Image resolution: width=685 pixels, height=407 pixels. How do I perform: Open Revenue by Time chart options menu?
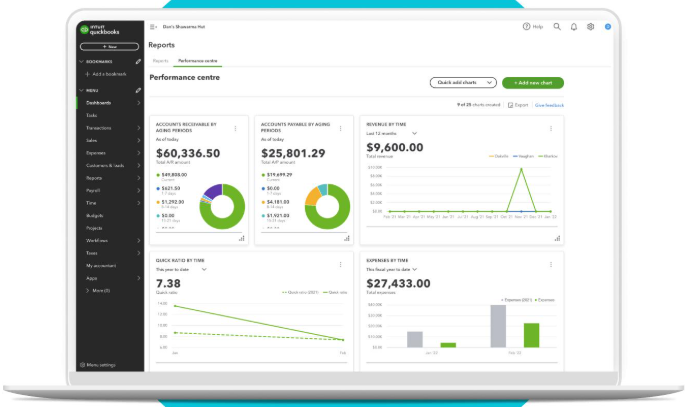pyautogui.click(x=550, y=128)
